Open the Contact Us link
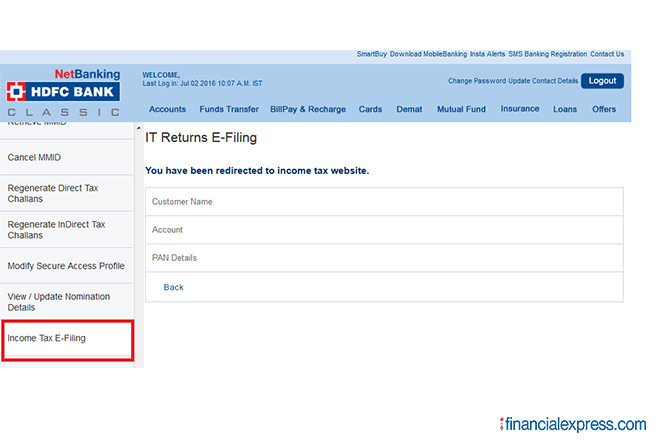Image resolution: width=660 pixels, height=440 pixels. coord(606,54)
